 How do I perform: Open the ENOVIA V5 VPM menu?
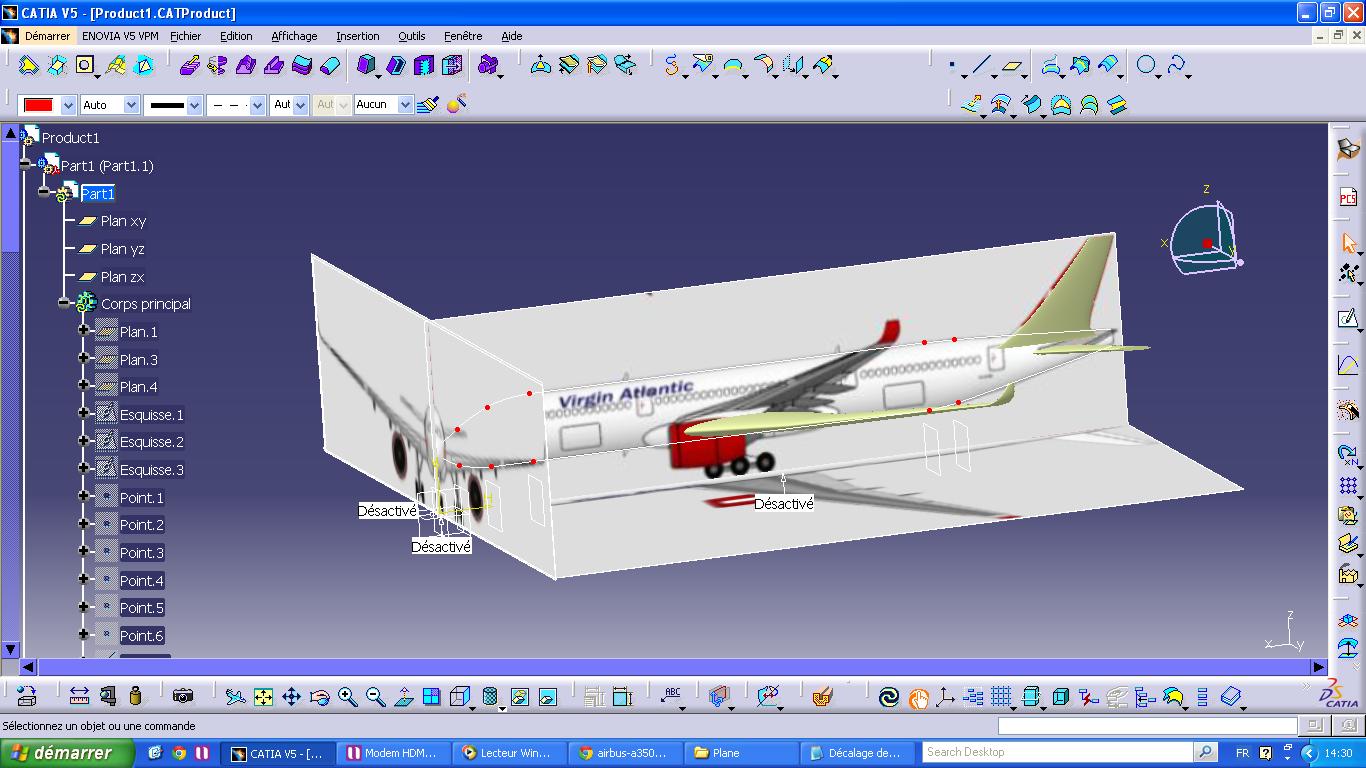point(120,36)
